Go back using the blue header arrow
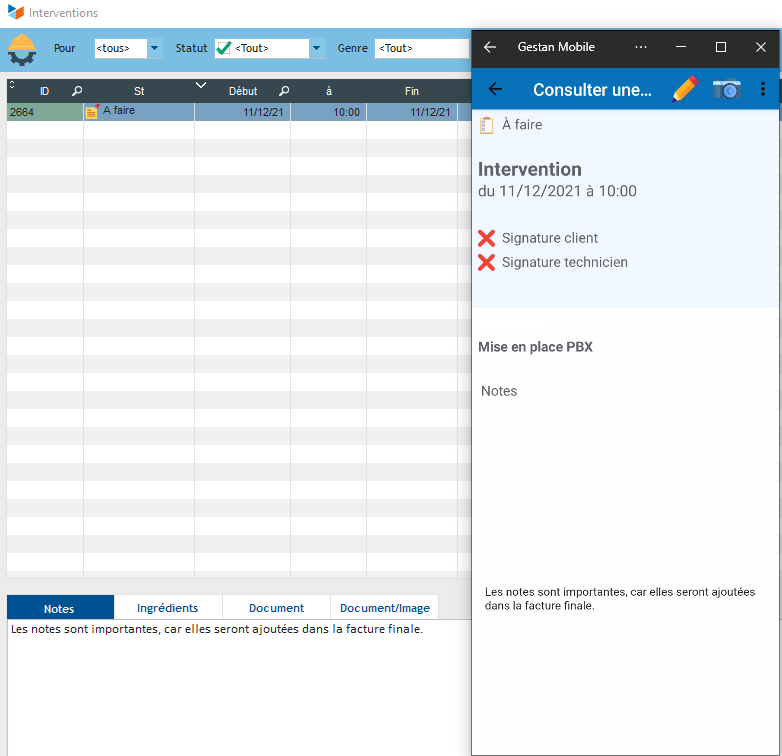Screen dimensions: 782x756 pos(495,89)
